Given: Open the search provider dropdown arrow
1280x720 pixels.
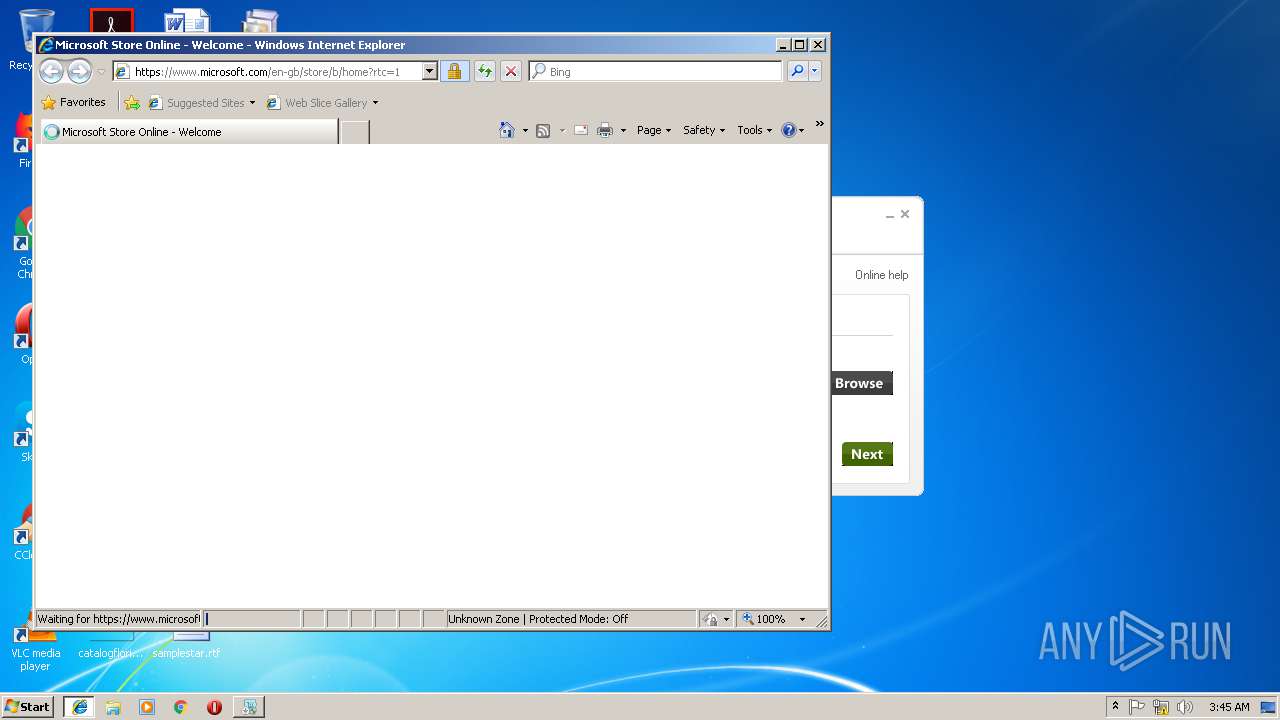Looking at the screenshot, I should point(815,71).
